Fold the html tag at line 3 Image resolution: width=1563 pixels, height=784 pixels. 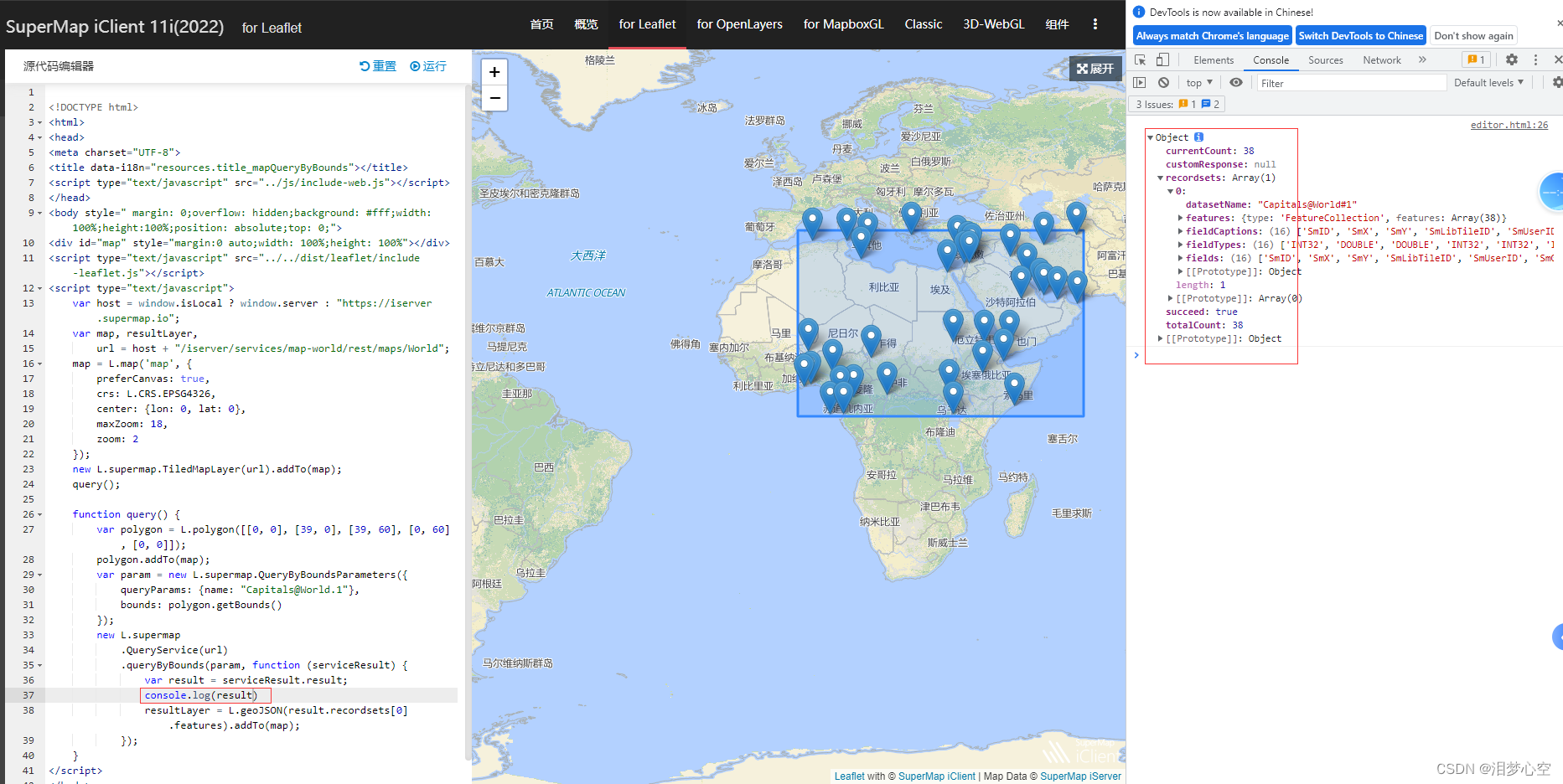pos(39,122)
